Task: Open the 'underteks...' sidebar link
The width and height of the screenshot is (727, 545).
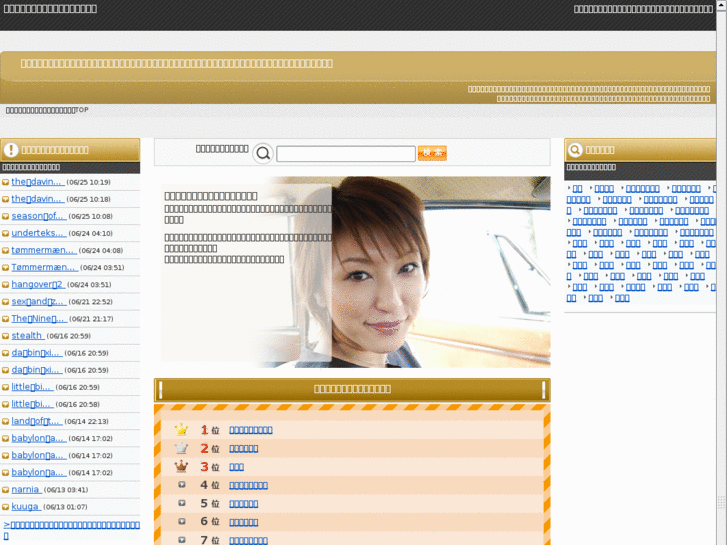Action: pyautogui.click(x=38, y=233)
